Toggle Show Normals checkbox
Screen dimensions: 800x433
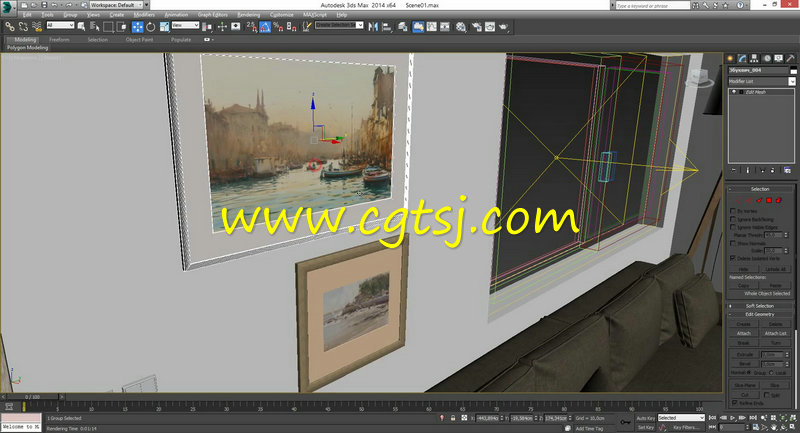[733, 243]
